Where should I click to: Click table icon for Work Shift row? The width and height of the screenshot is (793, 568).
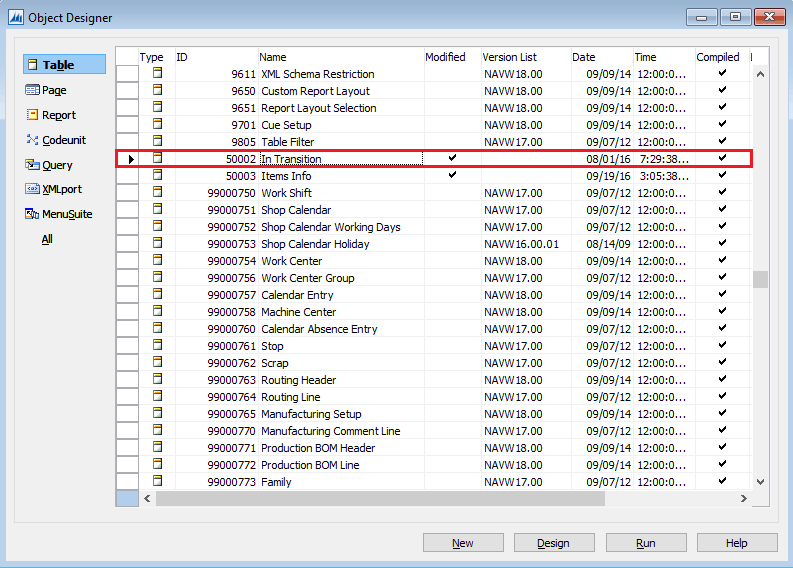pyautogui.click(x=156, y=193)
